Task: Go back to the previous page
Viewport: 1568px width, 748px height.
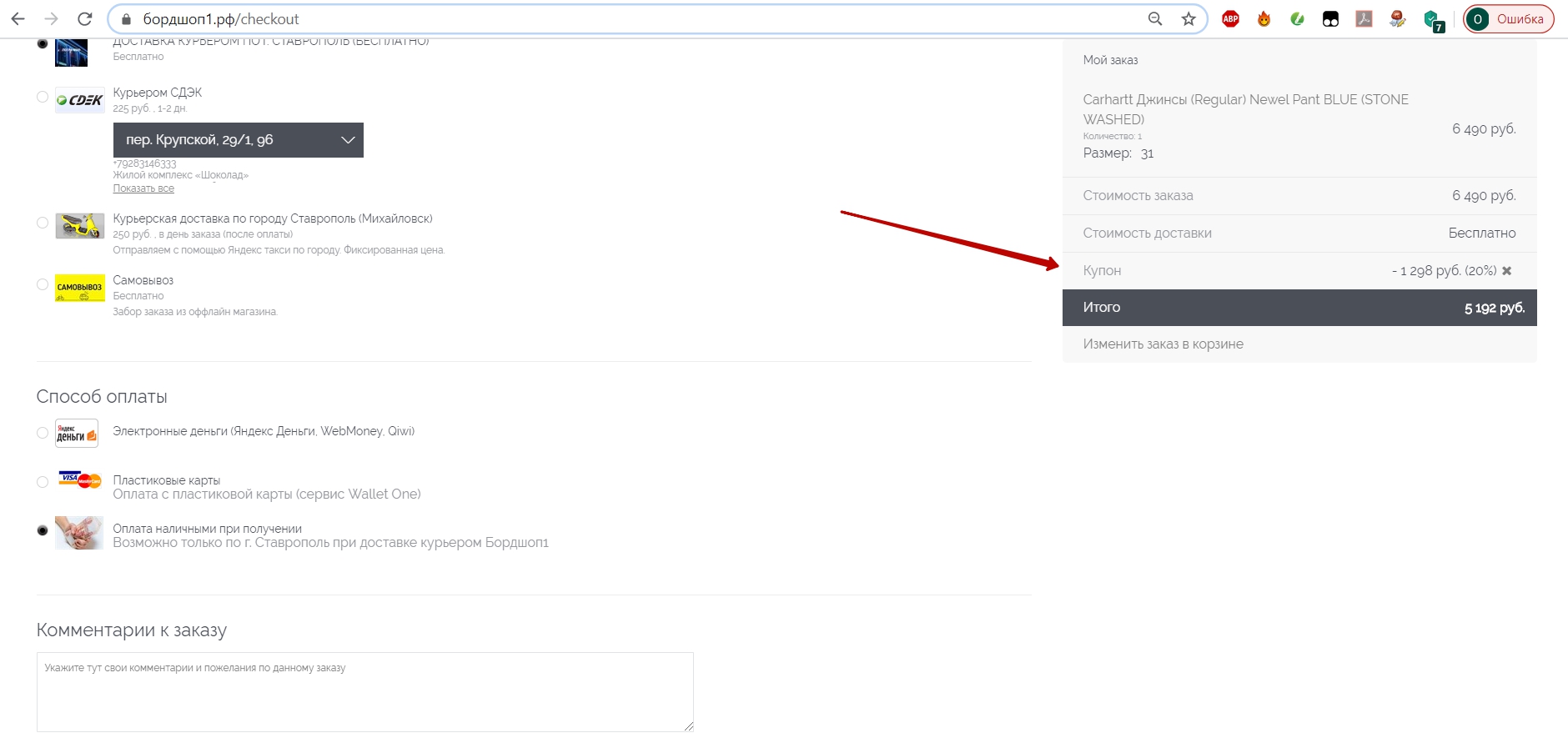Action: click(x=18, y=19)
